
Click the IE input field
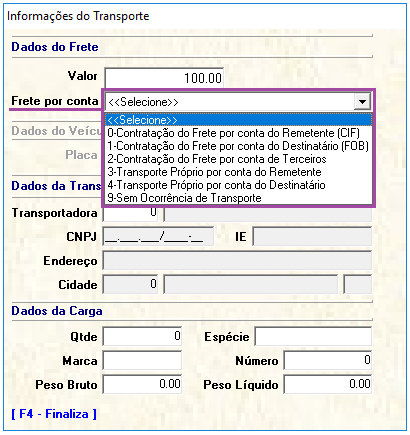[x=312, y=237]
